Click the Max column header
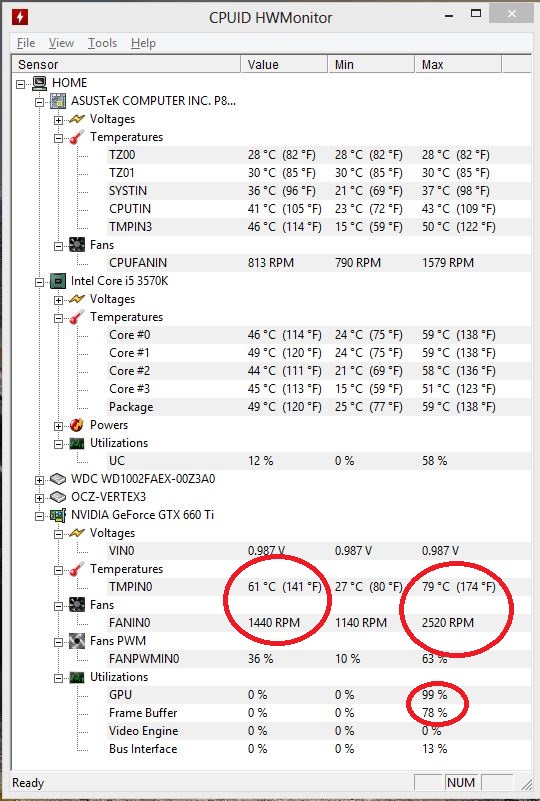 [458, 65]
